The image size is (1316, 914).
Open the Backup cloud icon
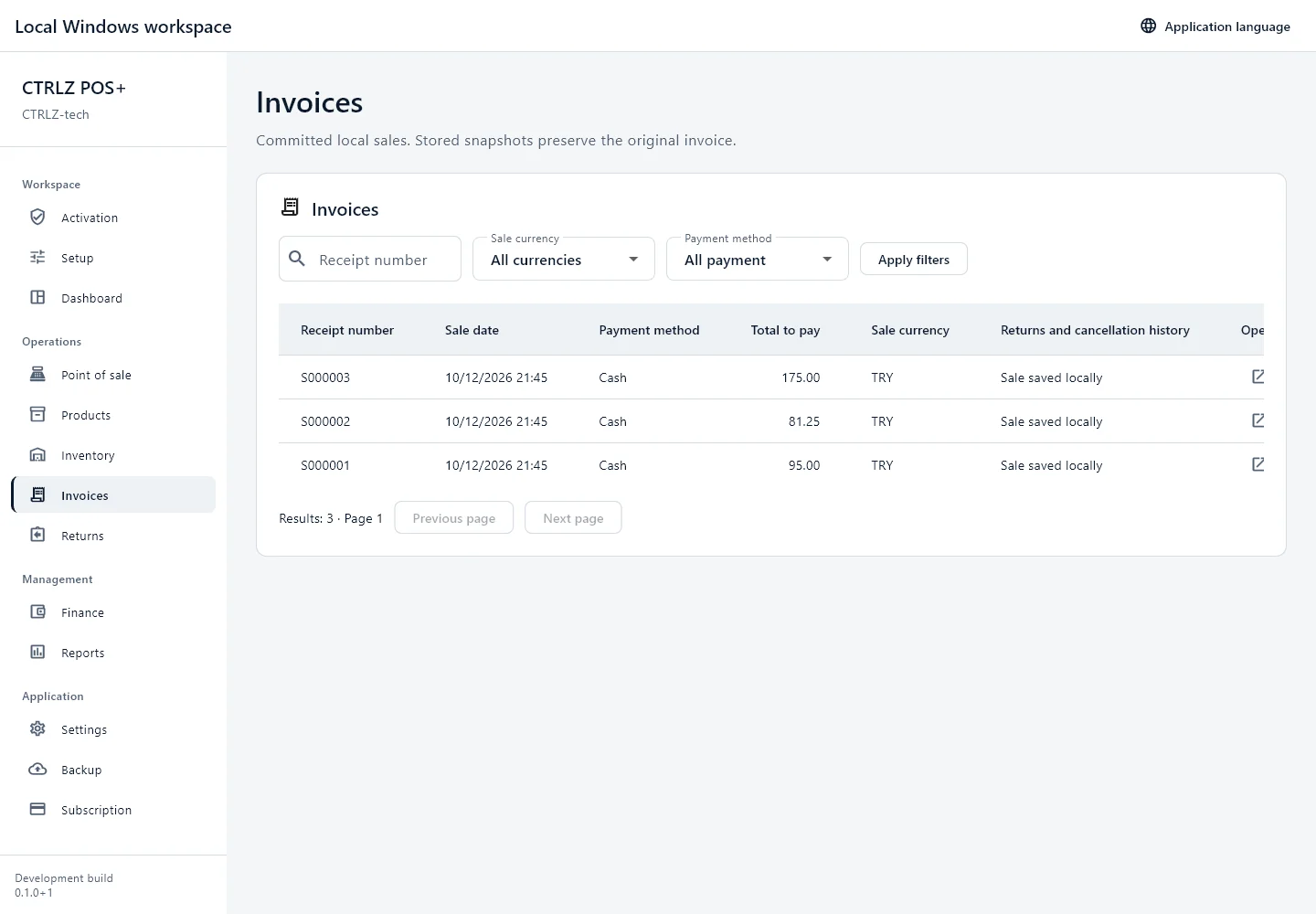37,769
